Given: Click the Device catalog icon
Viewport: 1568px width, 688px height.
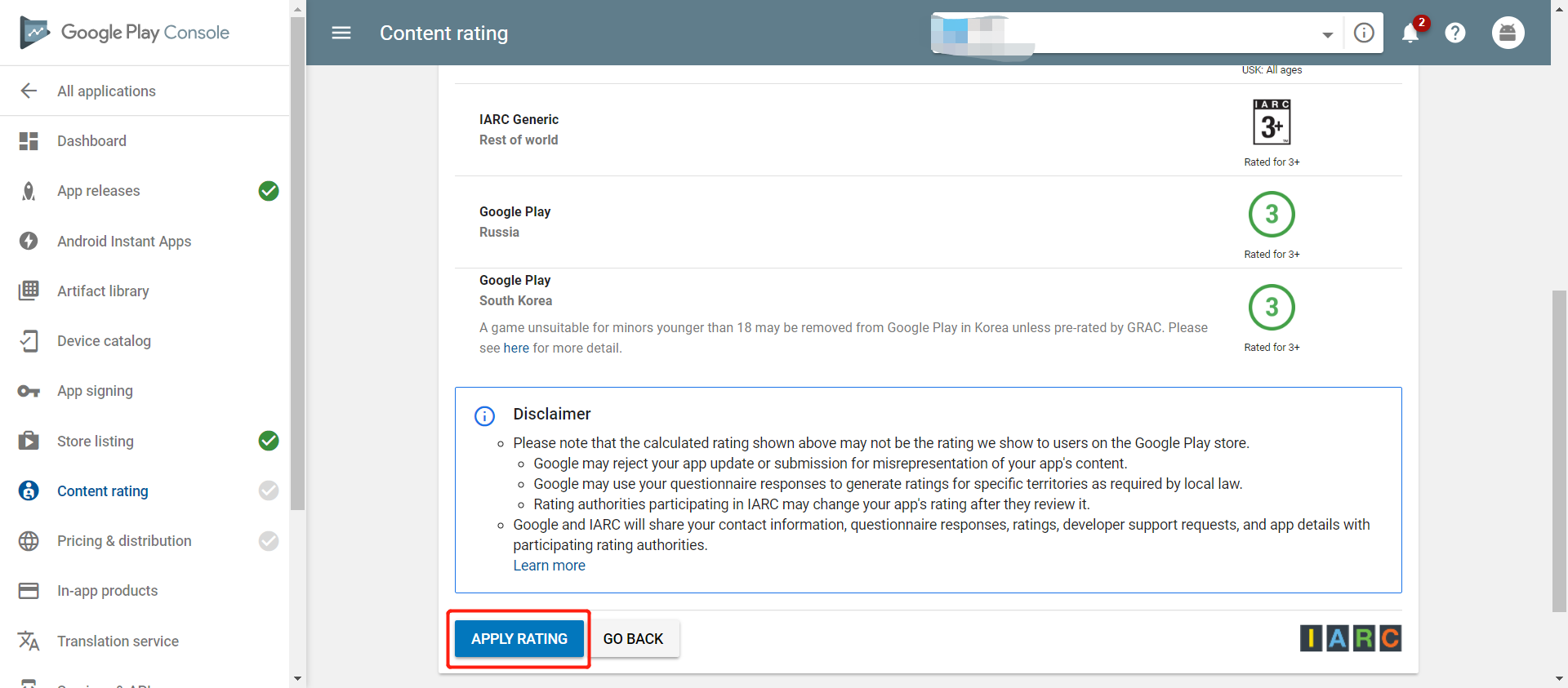Looking at the screenshot, I should coord(29,340).
